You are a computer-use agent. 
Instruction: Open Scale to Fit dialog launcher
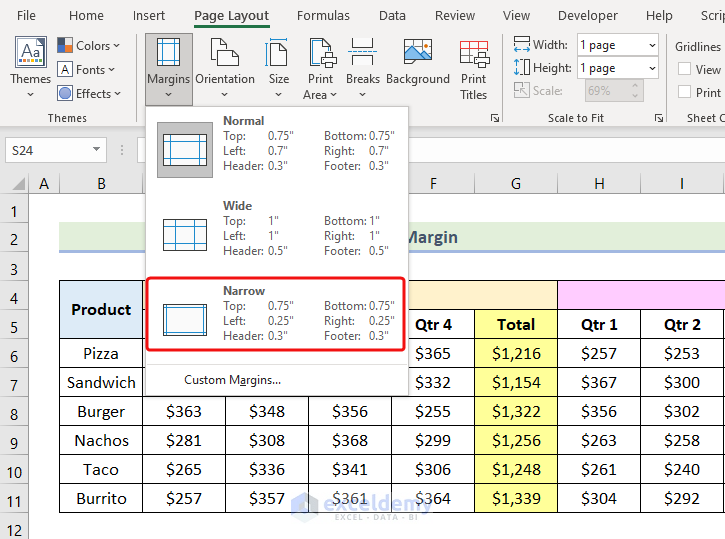pyautogui.click(x=659, y=118)
